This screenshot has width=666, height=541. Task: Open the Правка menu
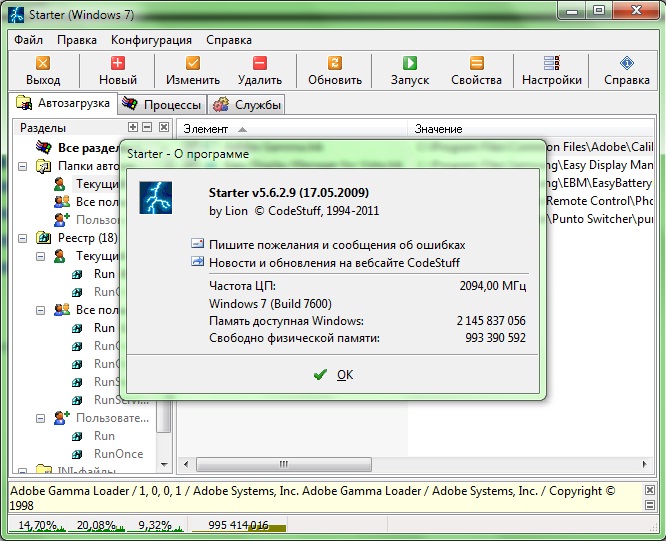click(x=77, y=40)
